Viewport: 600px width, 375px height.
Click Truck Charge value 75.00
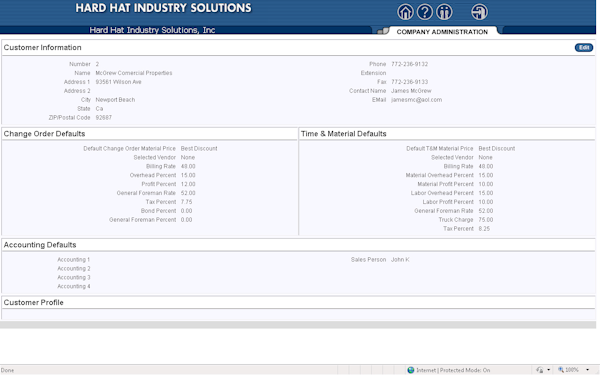point(486,220)
